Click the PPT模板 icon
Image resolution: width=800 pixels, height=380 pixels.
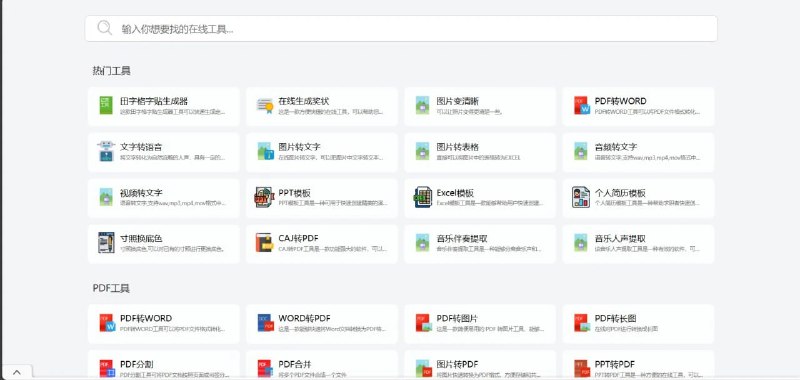[265, 197]
